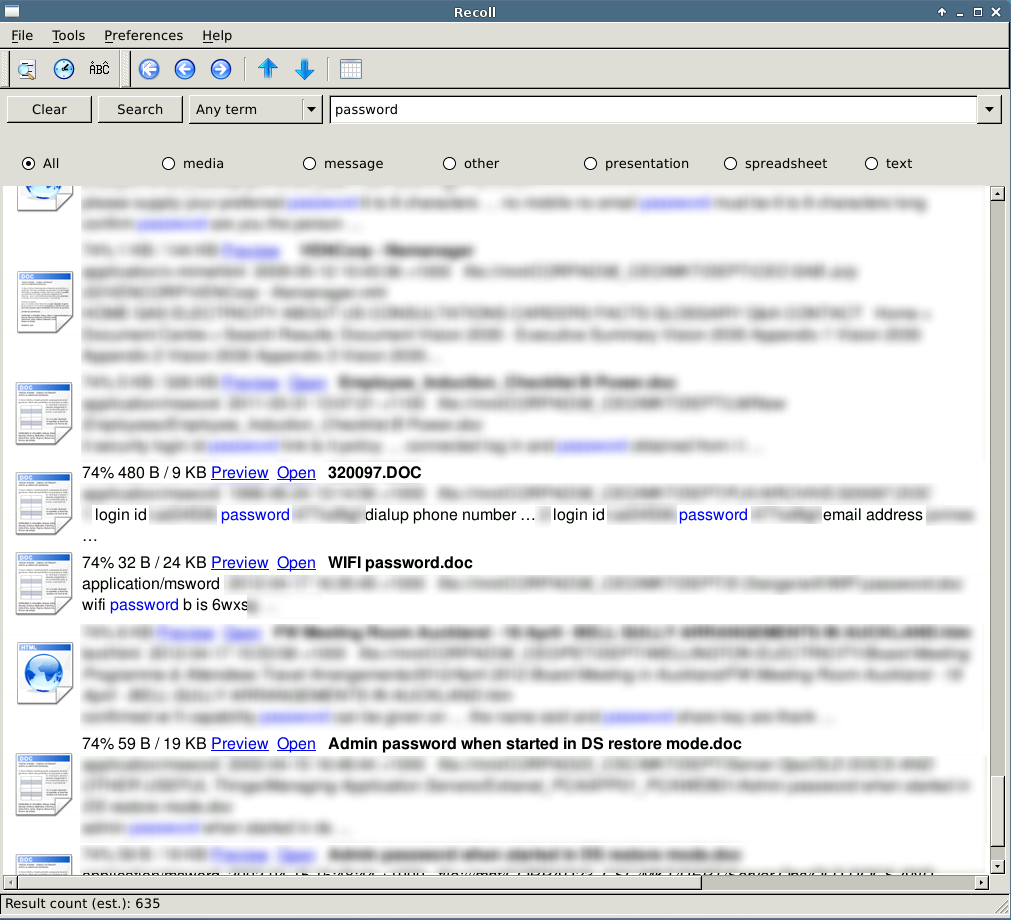Screen dimensions: 1011x920
Task: Click the horizontal scrollbar thumb
Action: [x=360, y=882]
